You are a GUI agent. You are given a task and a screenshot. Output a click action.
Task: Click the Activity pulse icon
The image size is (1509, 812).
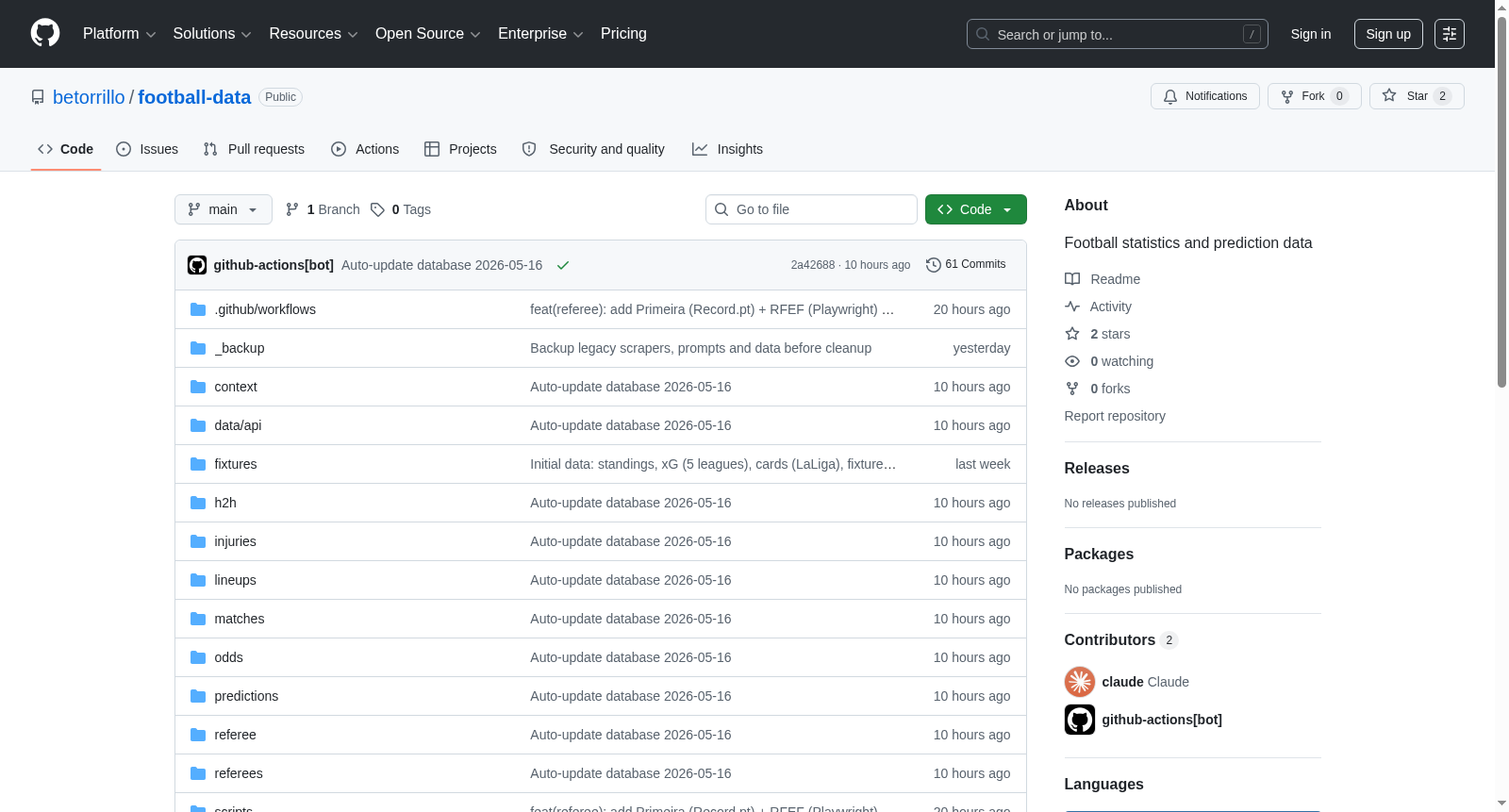pyautogui.click(x=1072, y=307)
